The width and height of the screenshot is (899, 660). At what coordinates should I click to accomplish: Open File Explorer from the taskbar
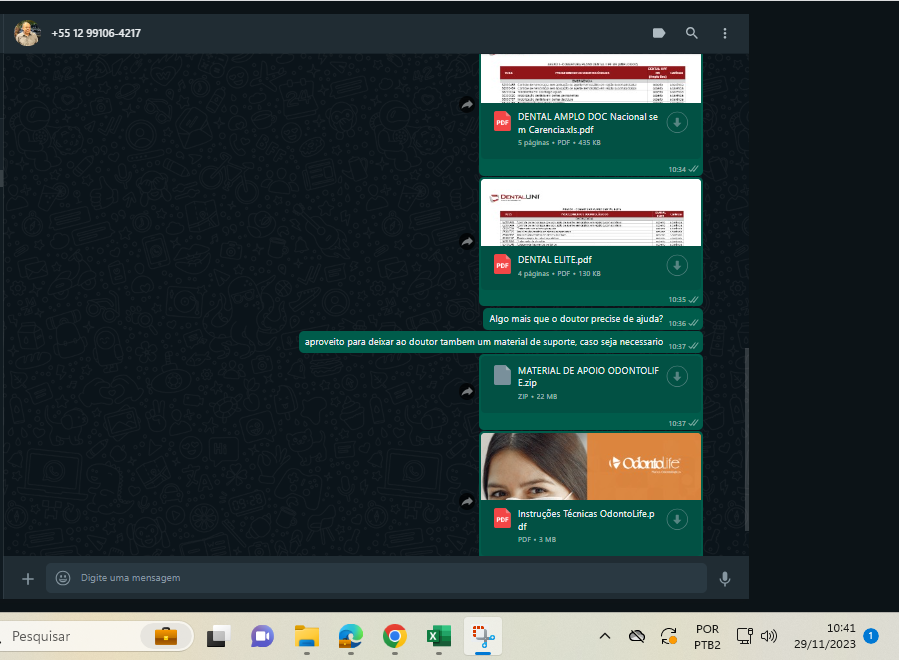point(307,636)
